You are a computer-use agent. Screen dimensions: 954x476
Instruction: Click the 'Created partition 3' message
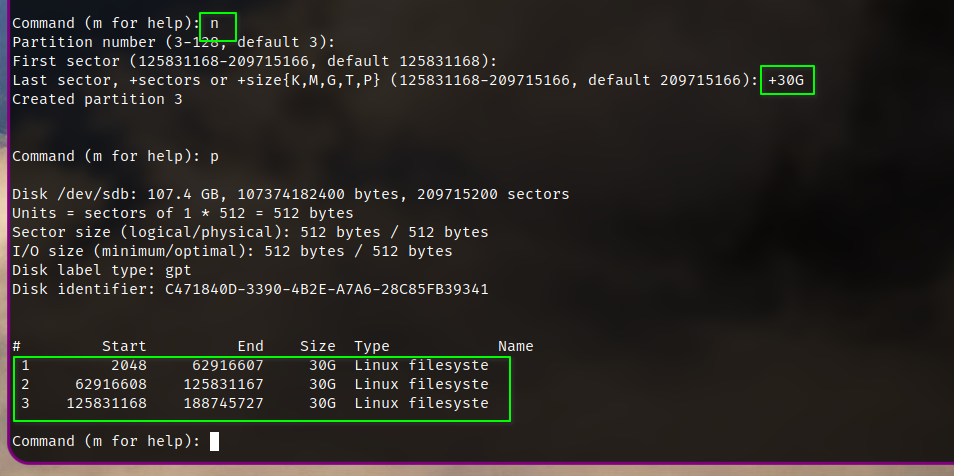(97, 99)
